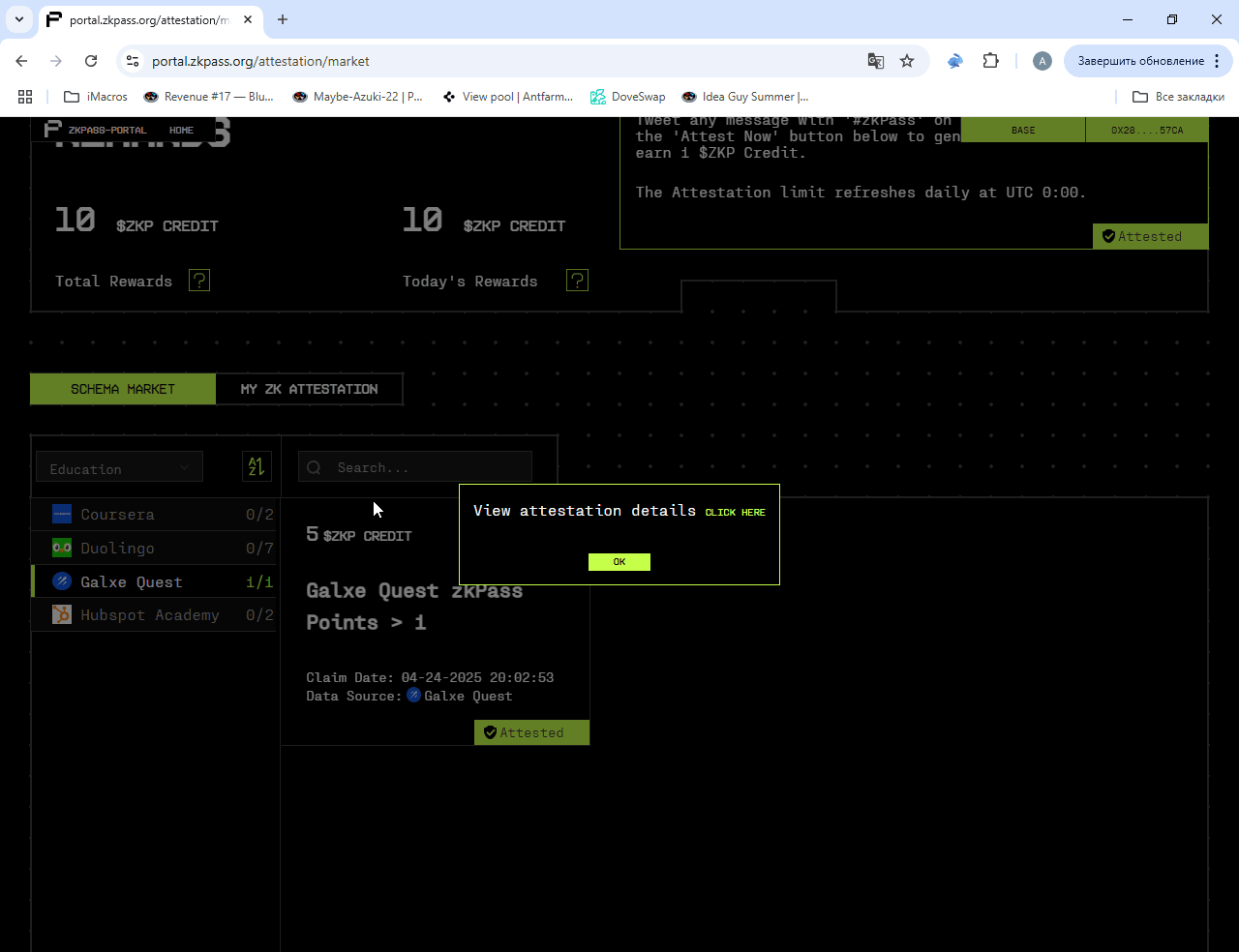Switch to MY ZK ATTESTATION tab
The width and height of the screenshot is (1239, 952).
309,389
